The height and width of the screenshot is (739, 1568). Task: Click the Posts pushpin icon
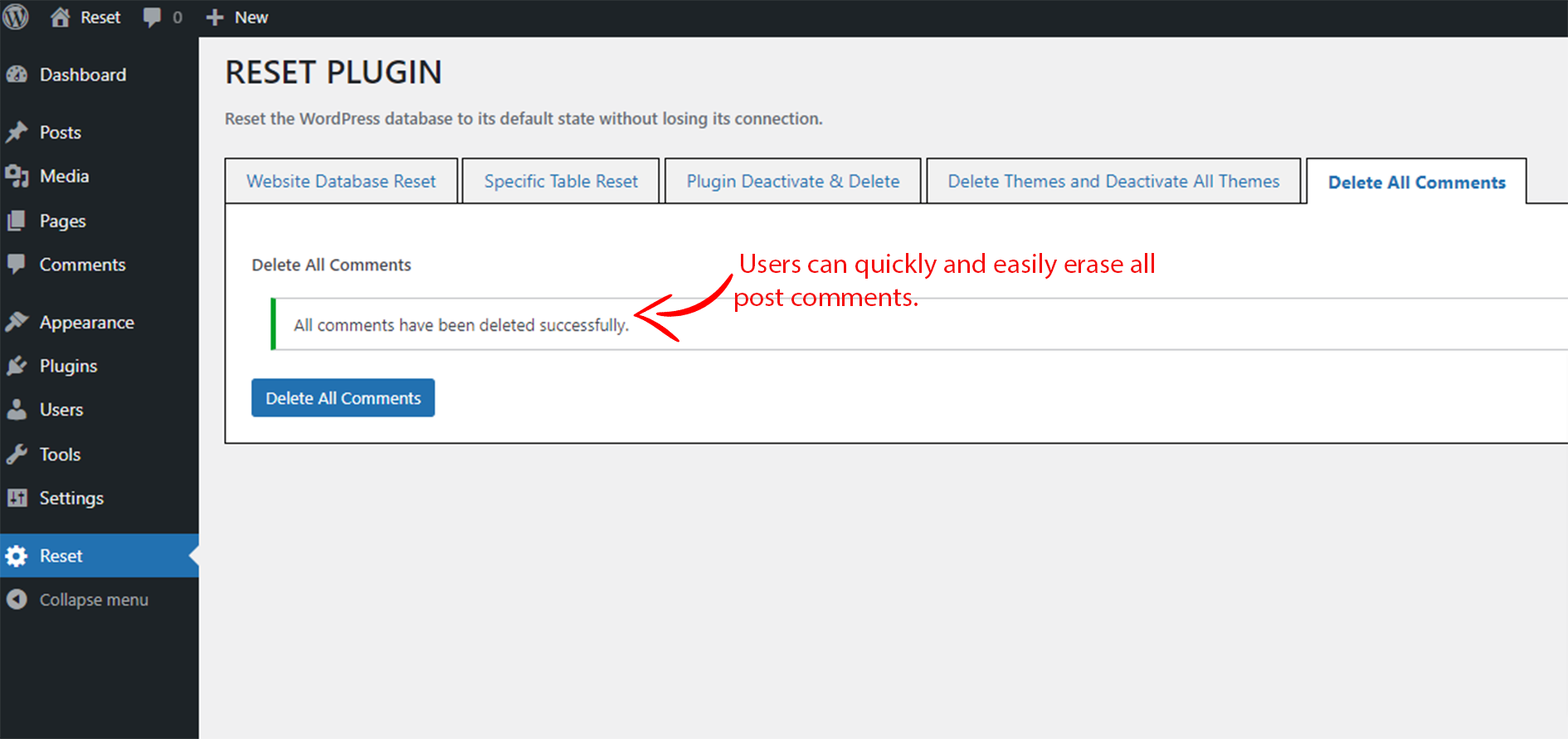point(17,133)
